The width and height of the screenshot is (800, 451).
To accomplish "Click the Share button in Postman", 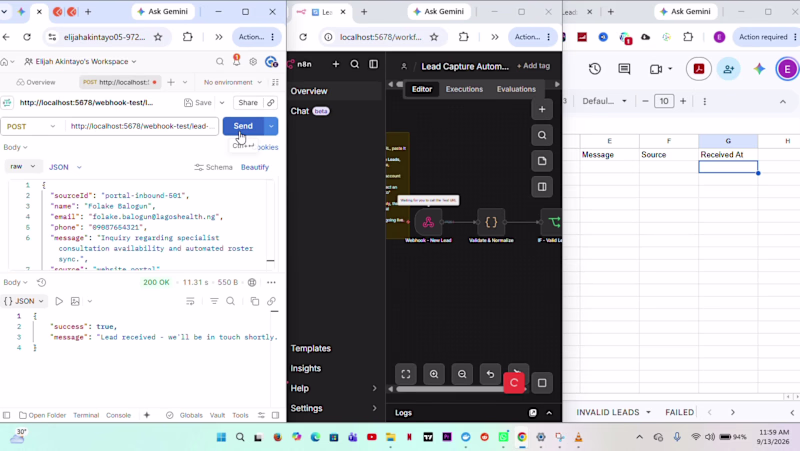I will (248, 103).
